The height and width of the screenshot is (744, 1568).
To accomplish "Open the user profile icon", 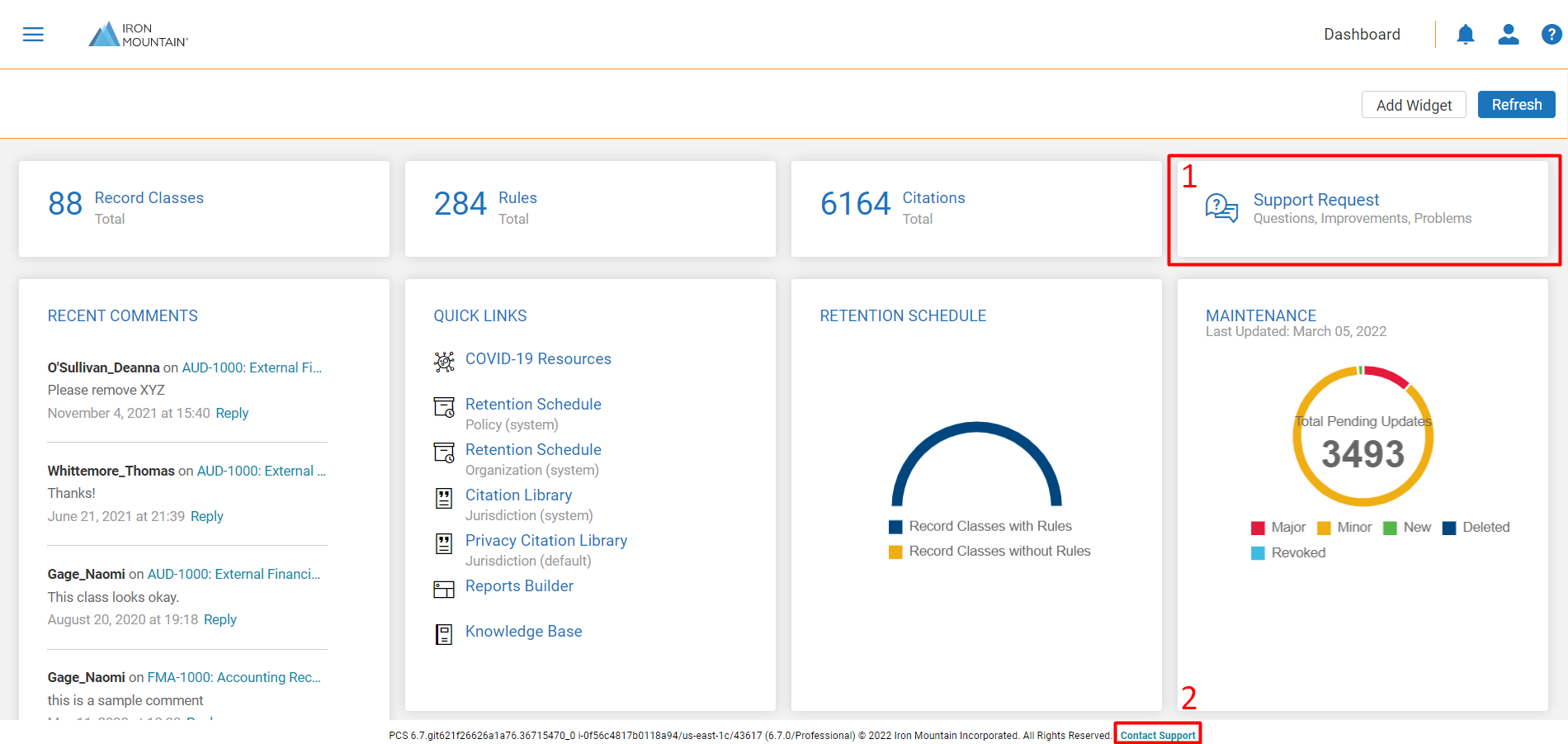I will 1509,35.
